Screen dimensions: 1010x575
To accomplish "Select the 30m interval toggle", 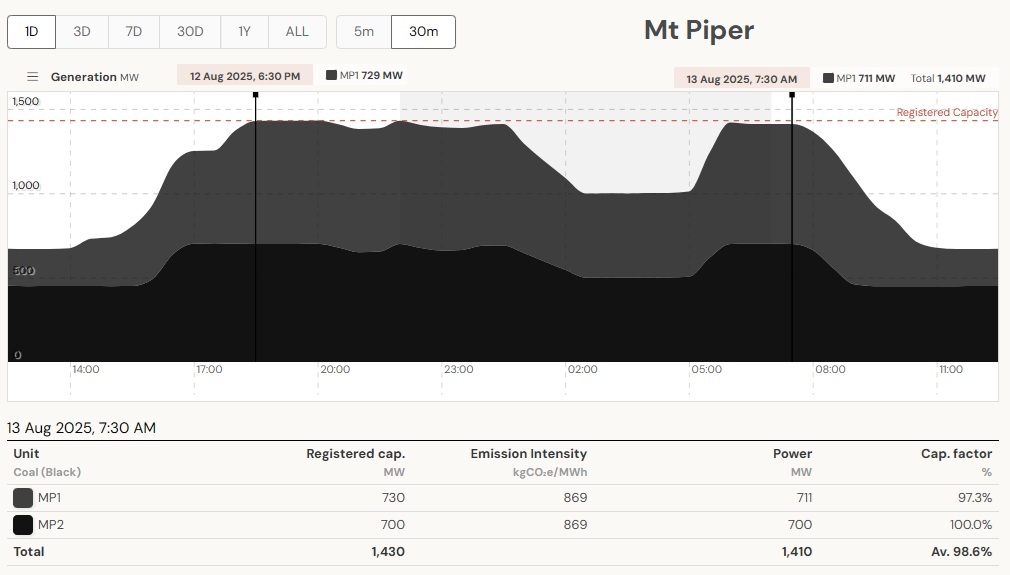I will (x=423, y=32).
